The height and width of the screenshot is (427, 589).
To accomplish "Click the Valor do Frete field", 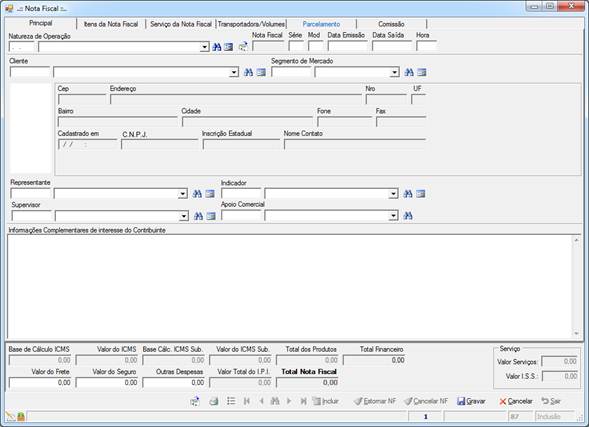I will click(40, 383).
